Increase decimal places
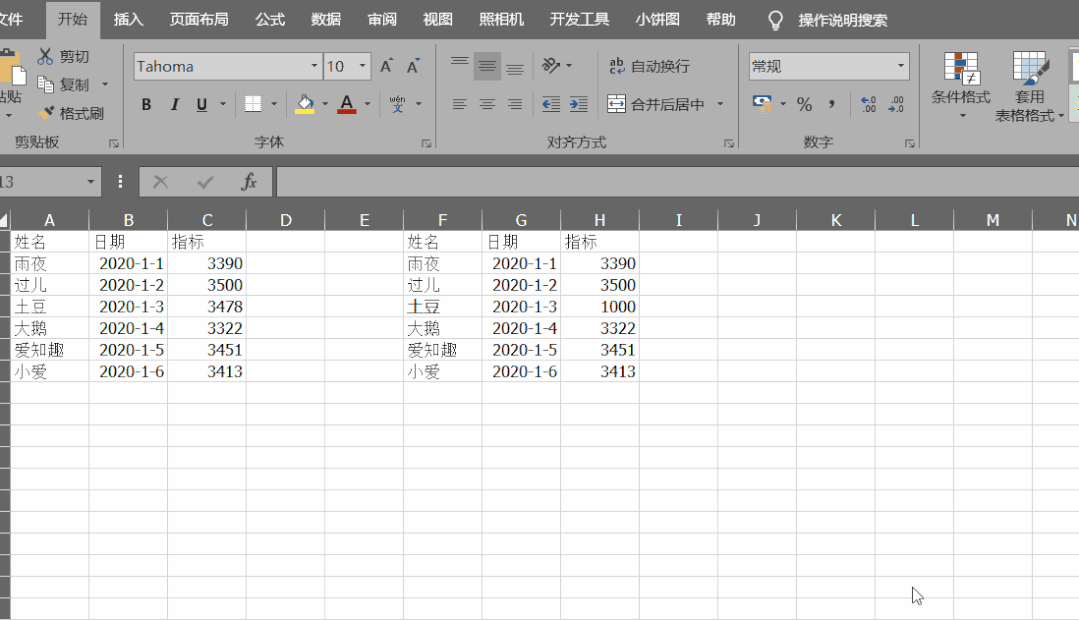1079x620 pixels. [868, 104]
